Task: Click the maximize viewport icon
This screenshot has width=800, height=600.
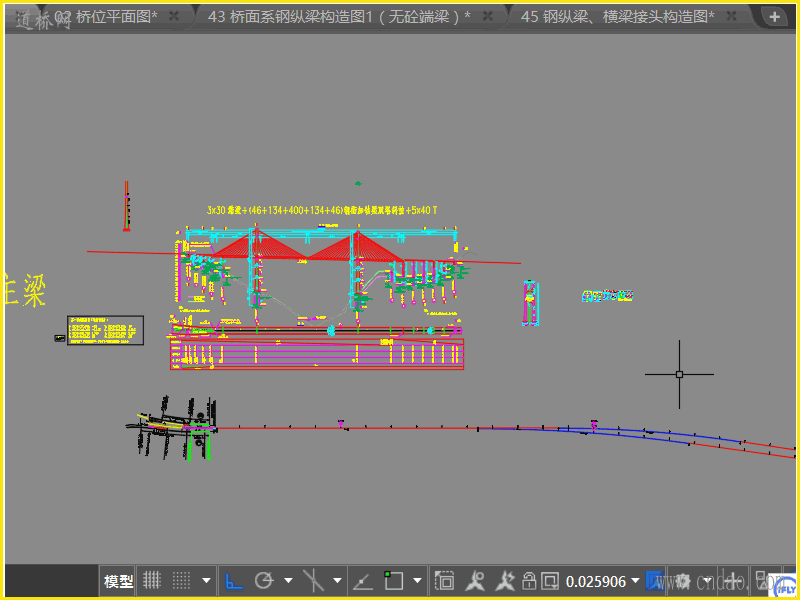Action: point(551,581)
